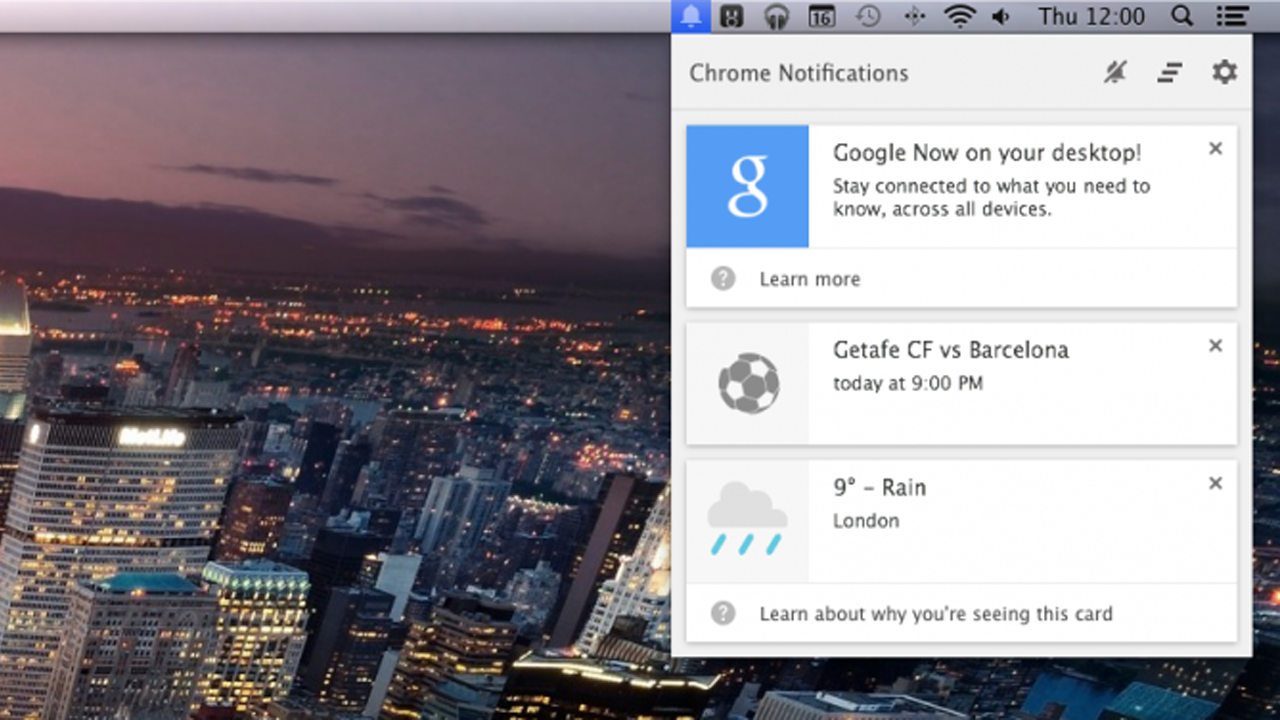Viewport: 1280px width, 720px height.
Task: Open Notification Center from the list icon
Action: click(x=1231, y=16)
